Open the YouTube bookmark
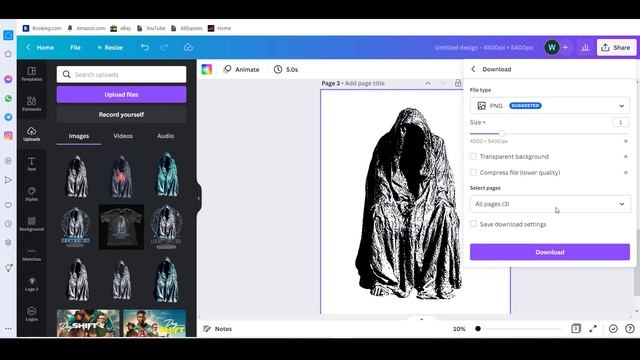The height and width of the screenshot is (360, 640). pos(151,28)
